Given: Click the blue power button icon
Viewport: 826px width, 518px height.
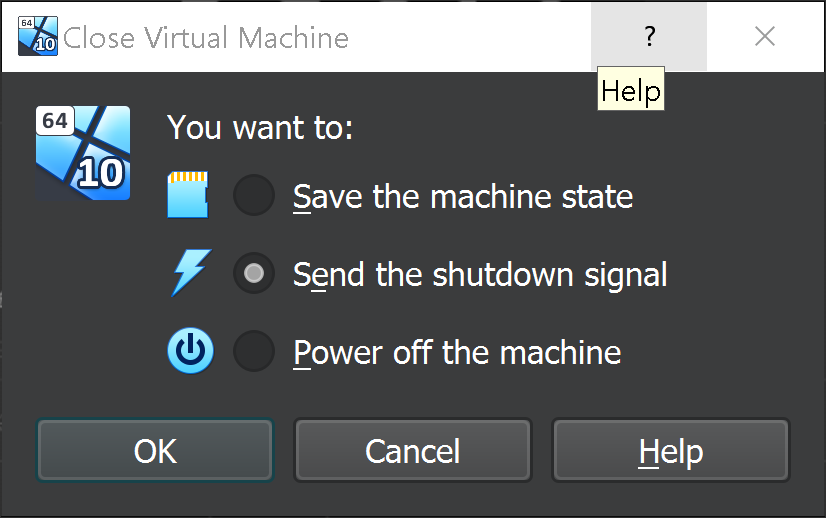Looking at the screenshot, I should (189, 352).
